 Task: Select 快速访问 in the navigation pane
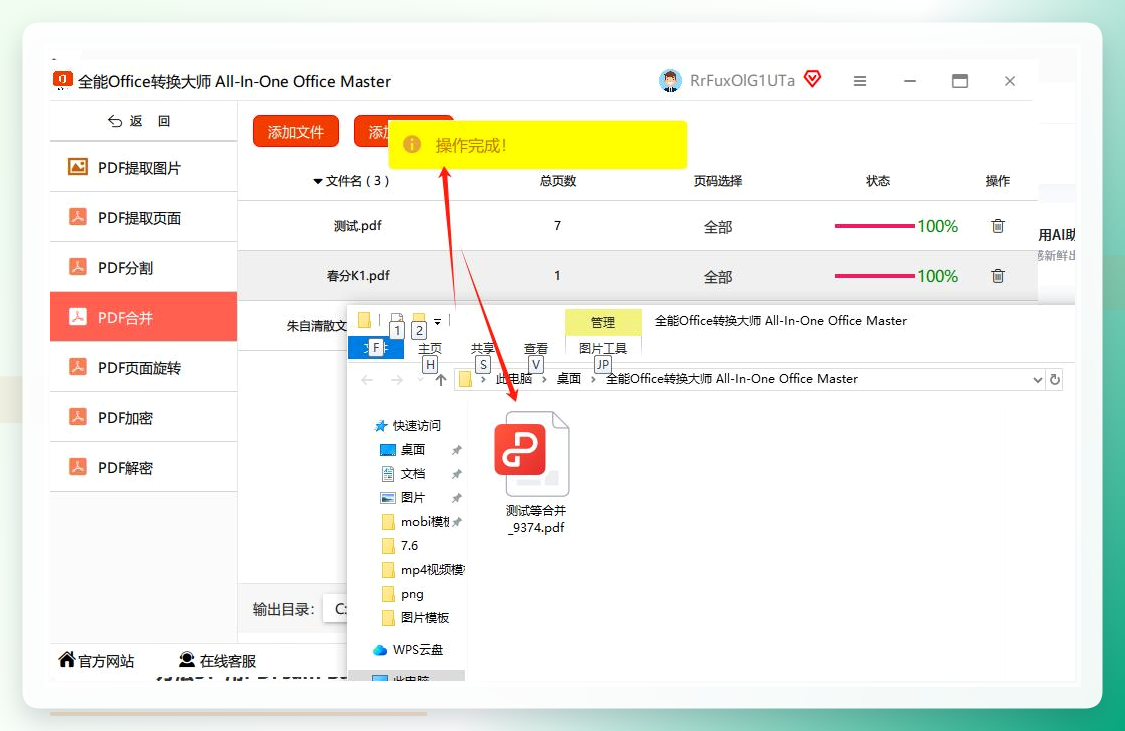pos(408,425)
